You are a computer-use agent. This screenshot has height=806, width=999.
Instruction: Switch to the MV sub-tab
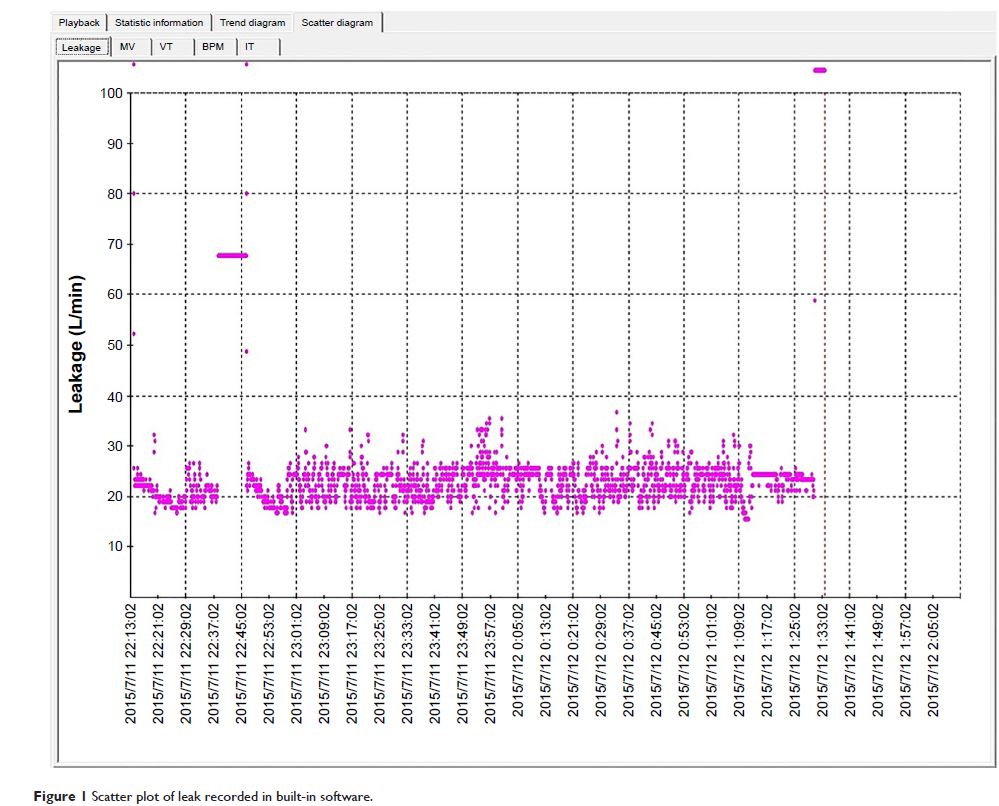click(x=128, y=46)
